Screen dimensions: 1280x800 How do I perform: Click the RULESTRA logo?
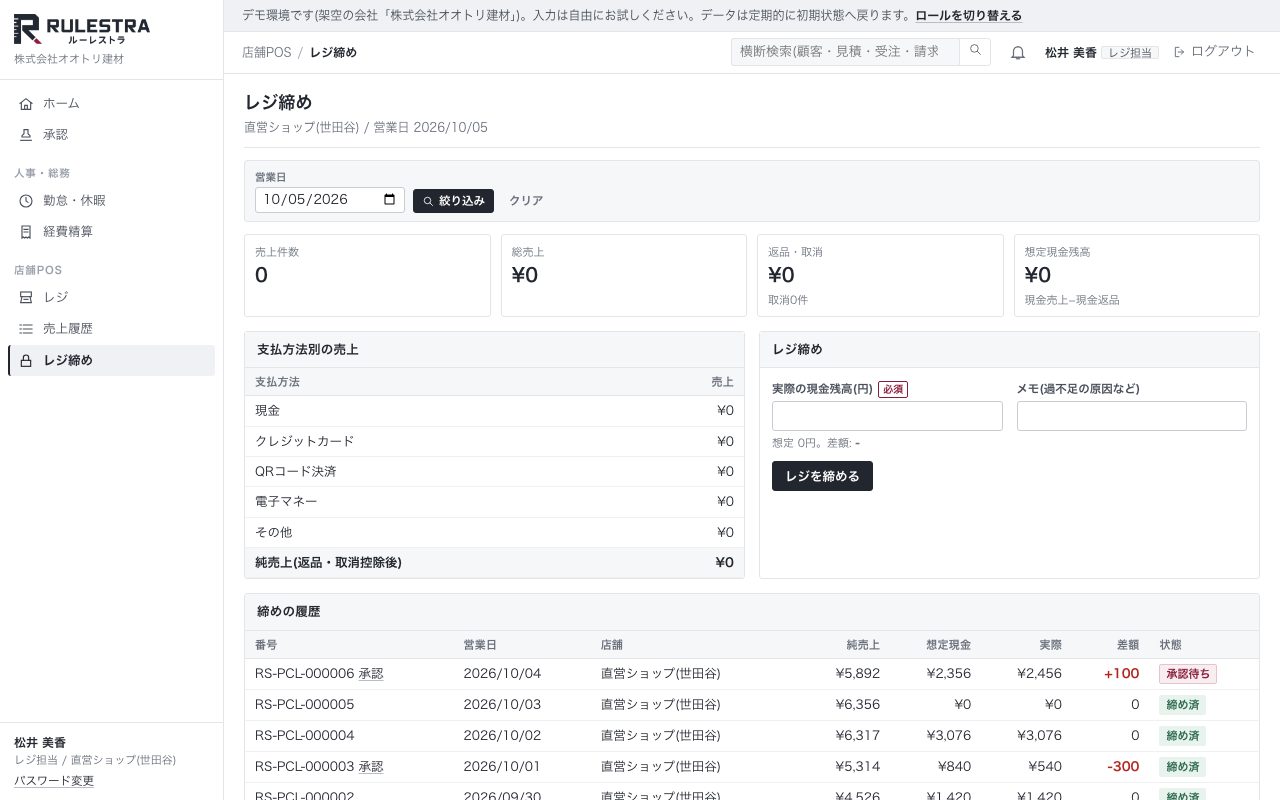coord(82,30)
